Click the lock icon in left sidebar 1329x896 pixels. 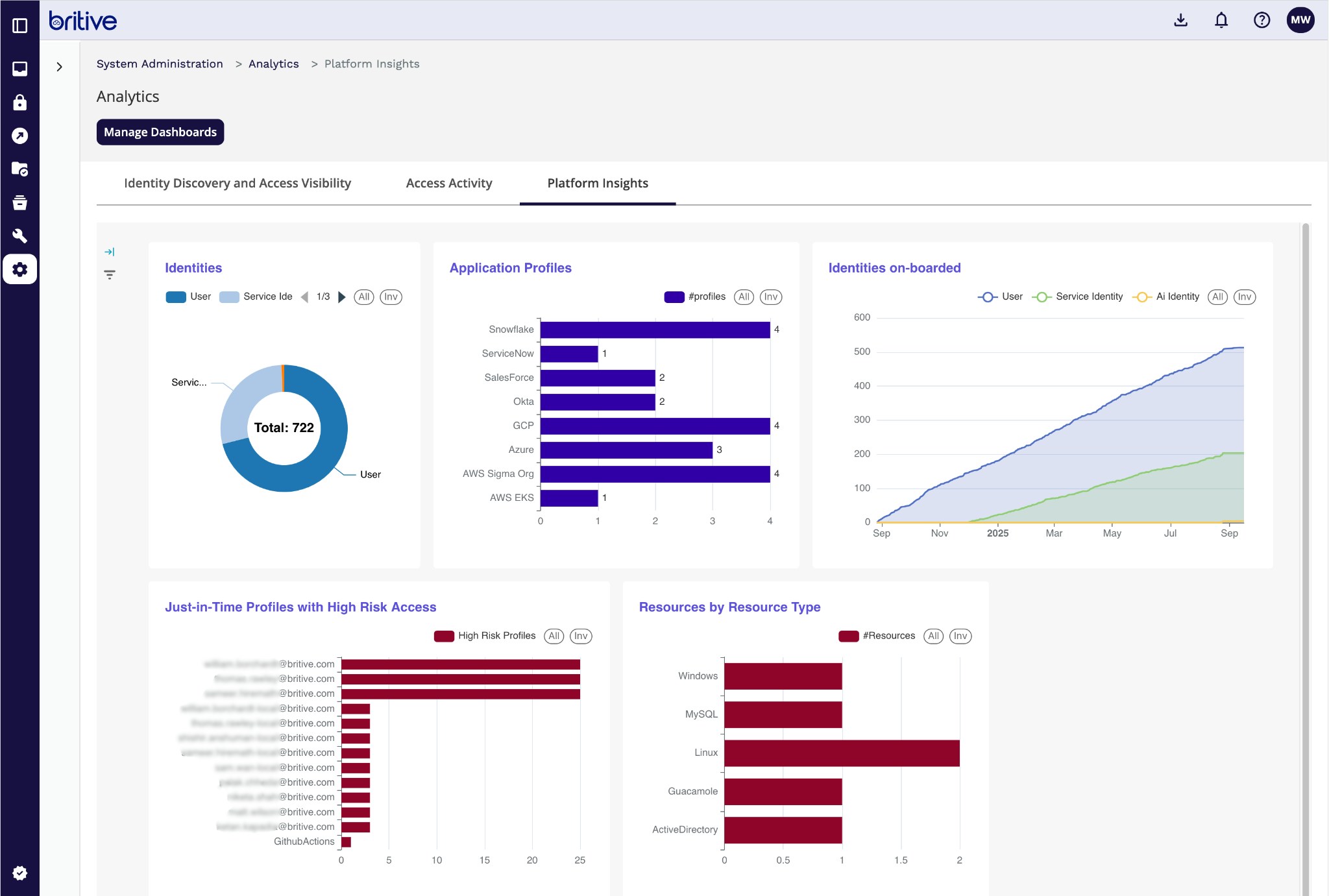coord(19,103)
